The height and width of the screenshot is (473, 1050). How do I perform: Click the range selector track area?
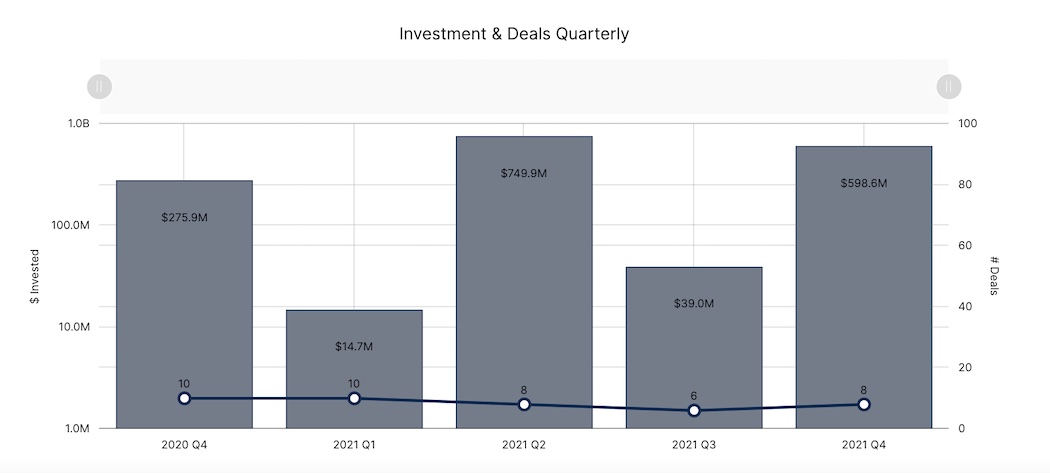[x=523, y=86]
